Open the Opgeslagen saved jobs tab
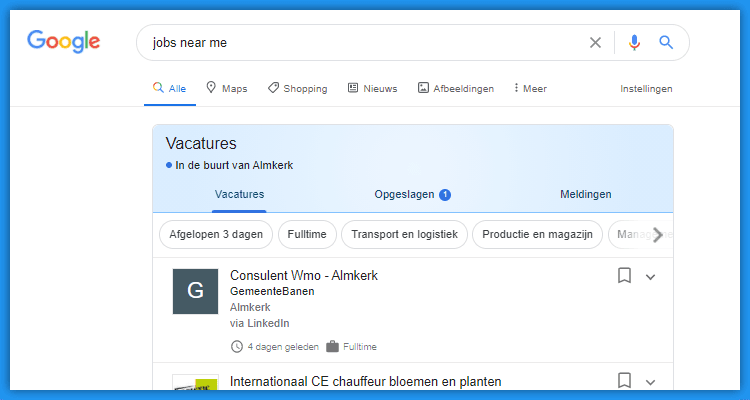The height and width of the screenshot is (400, 750). (412, 194)
